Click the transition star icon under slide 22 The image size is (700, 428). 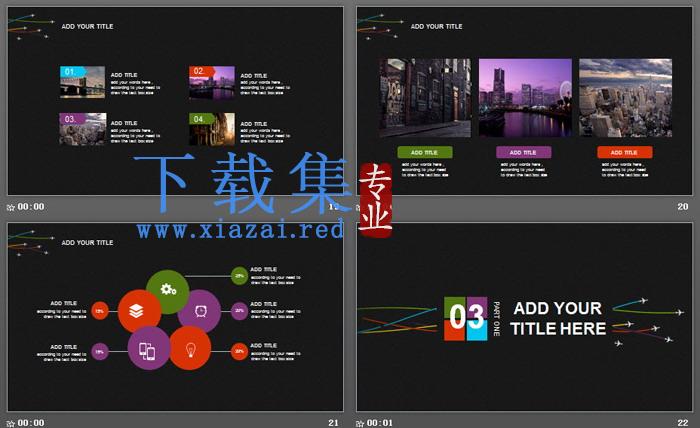click(x=360, y=424)
